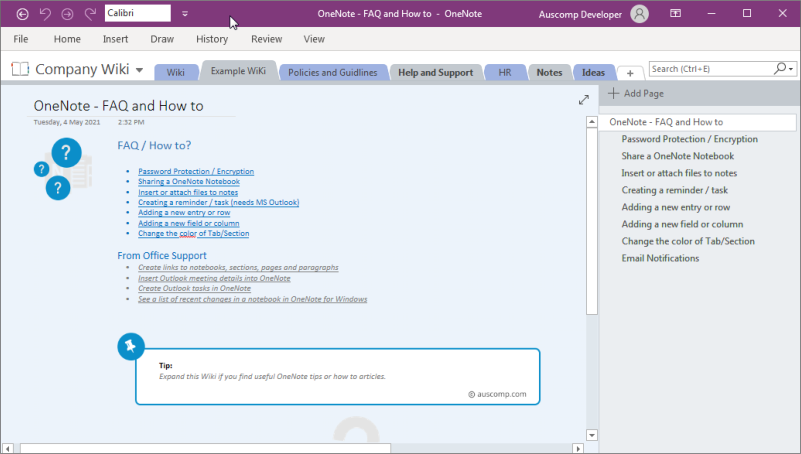
Task: Click the Add Page button
Action: (x=636, y=93)
